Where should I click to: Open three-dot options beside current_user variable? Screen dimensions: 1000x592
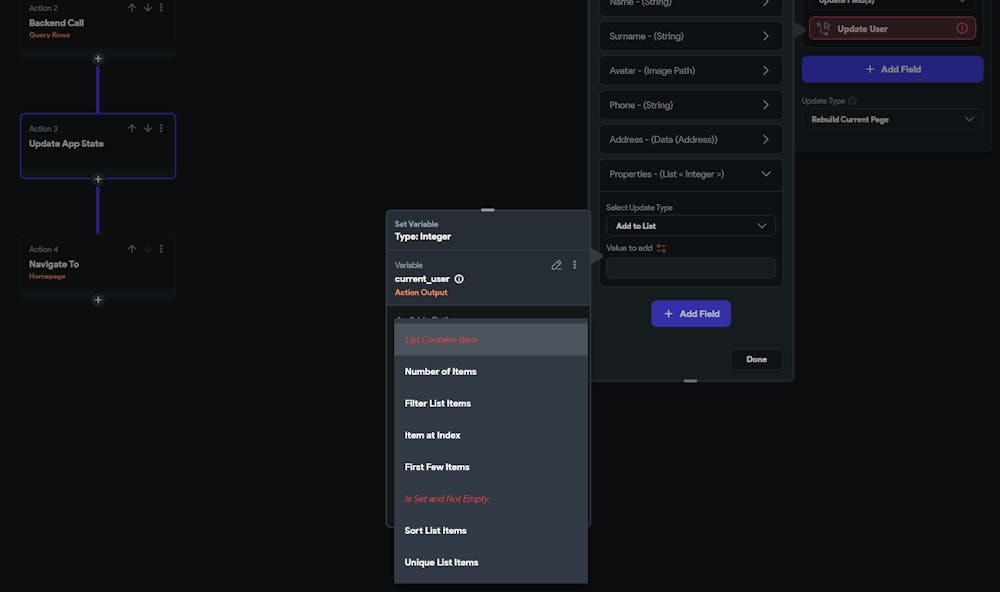pos(574,265)
